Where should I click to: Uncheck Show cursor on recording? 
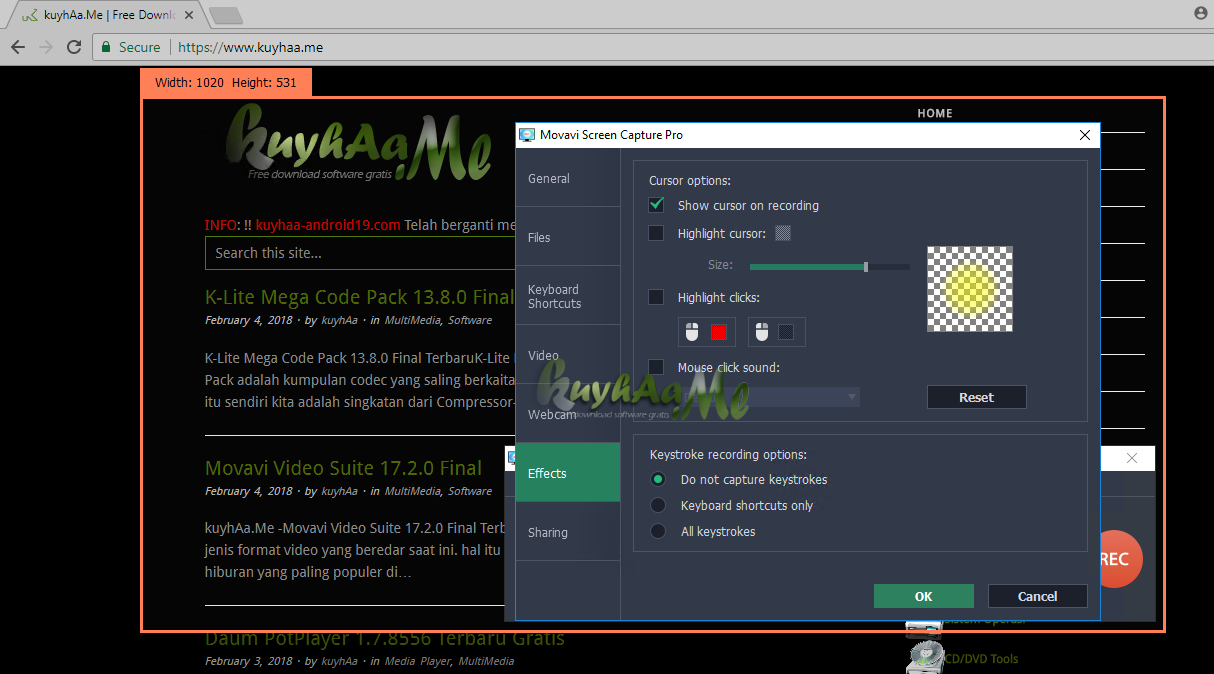tap(656, 205)
